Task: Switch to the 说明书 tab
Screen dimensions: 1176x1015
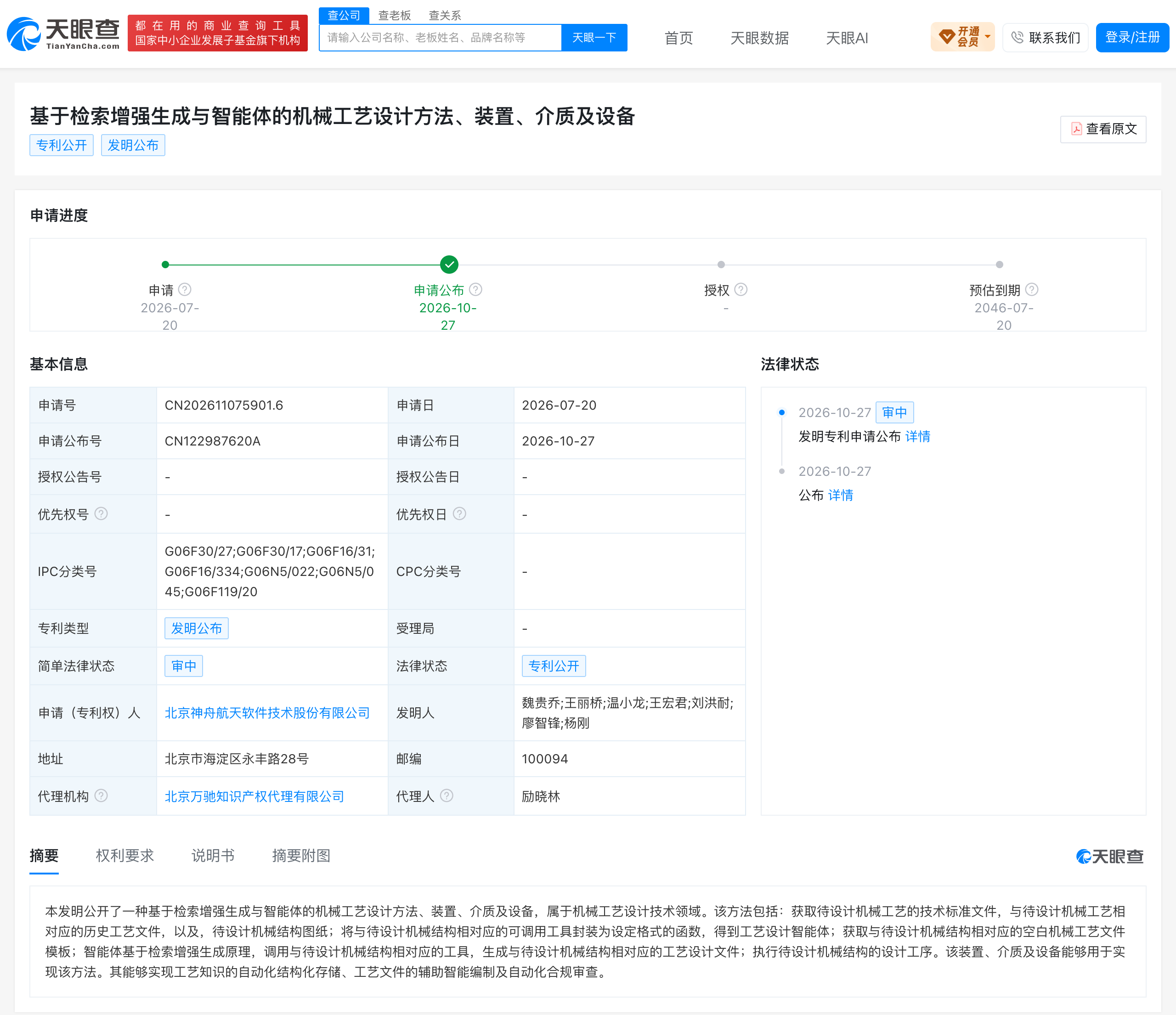Action: 213,856
